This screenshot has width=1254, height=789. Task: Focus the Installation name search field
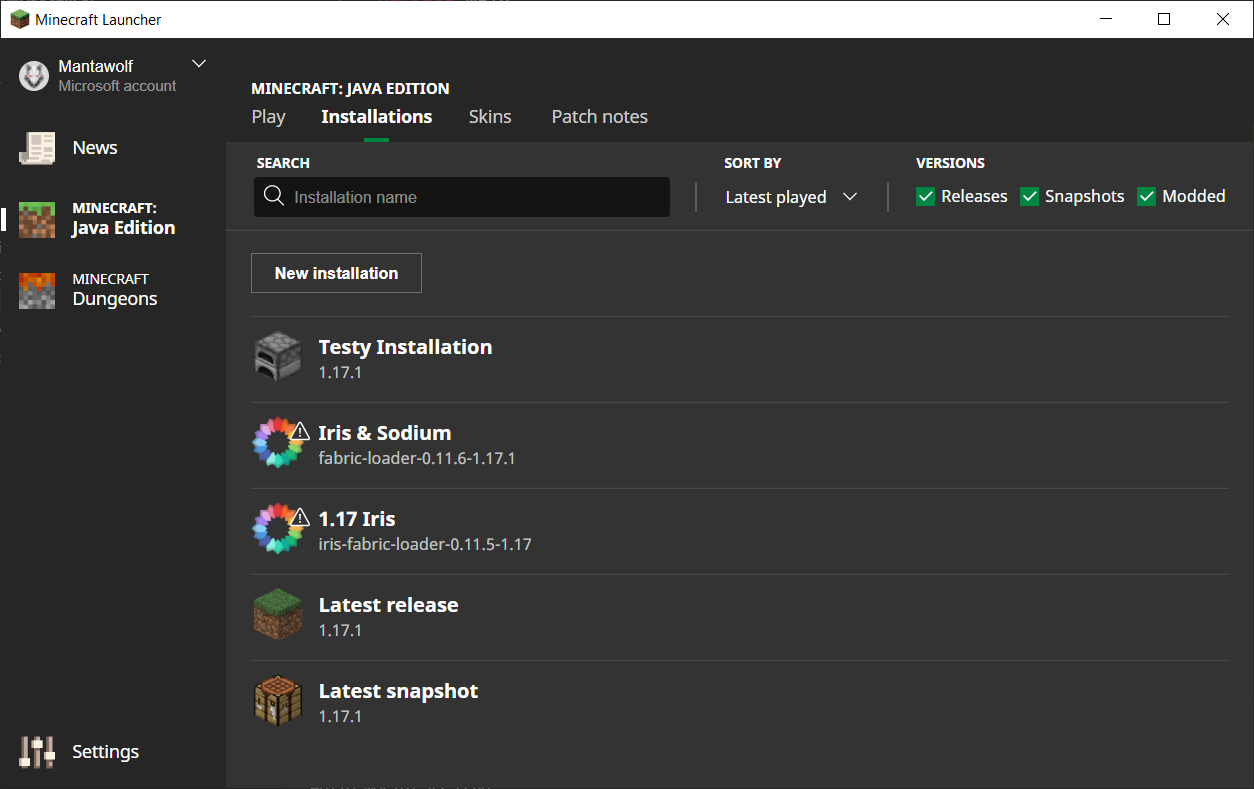point(462,197)
